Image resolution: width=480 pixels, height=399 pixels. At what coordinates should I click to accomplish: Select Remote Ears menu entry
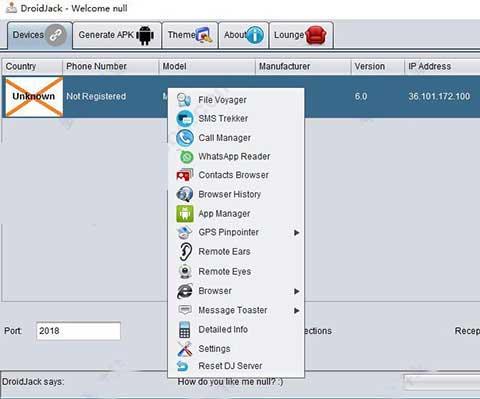coord(236,252)
